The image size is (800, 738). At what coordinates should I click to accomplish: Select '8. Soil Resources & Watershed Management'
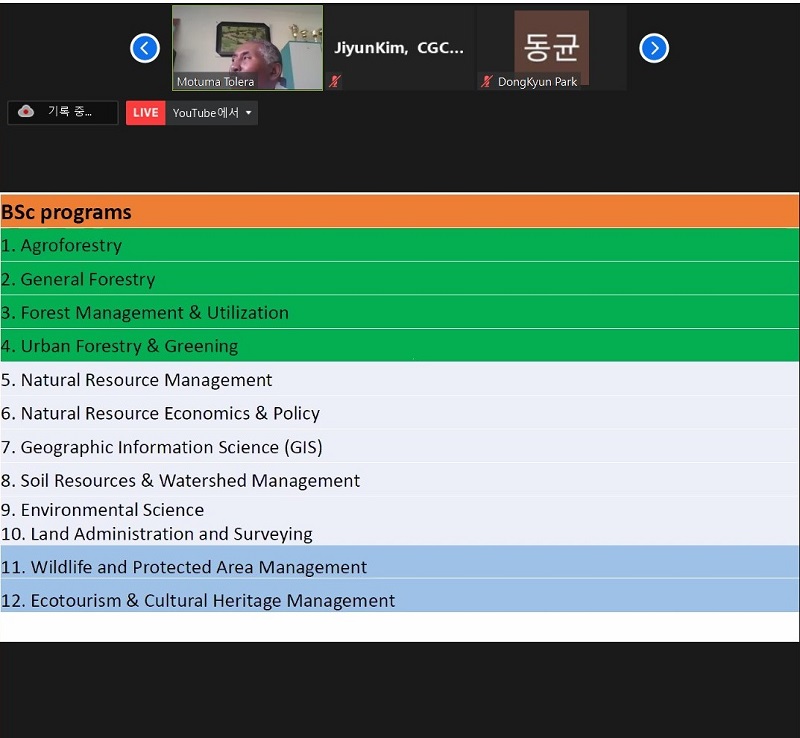tap(399, 480)
